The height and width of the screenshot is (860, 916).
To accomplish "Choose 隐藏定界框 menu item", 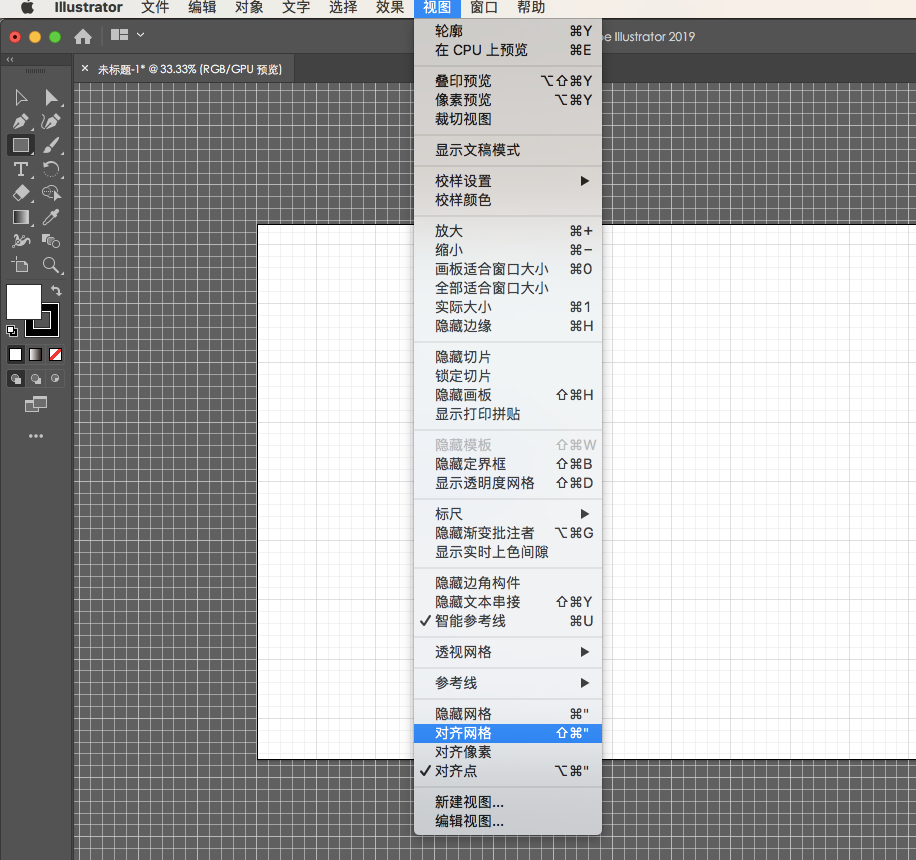I will (x=508, y=464).
